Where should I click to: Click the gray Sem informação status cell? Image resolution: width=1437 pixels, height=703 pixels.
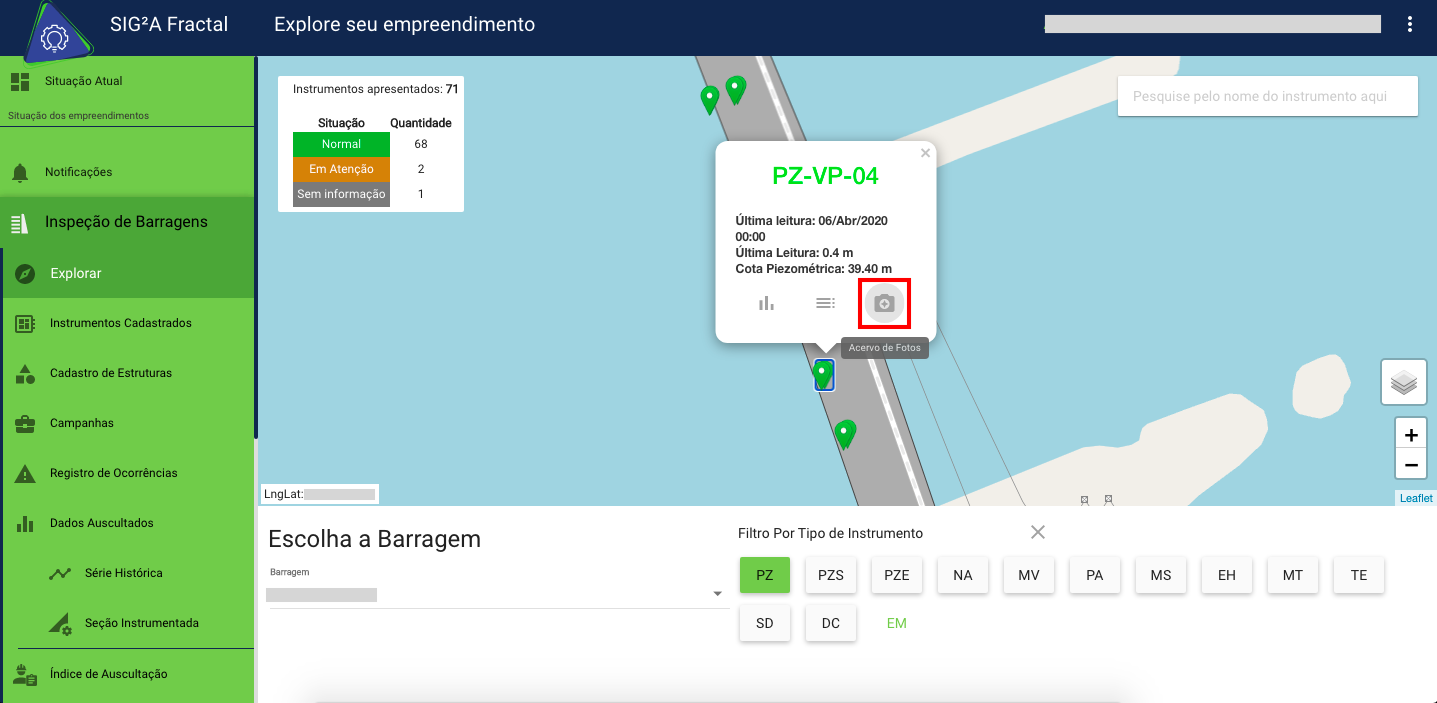pos(341,194)
